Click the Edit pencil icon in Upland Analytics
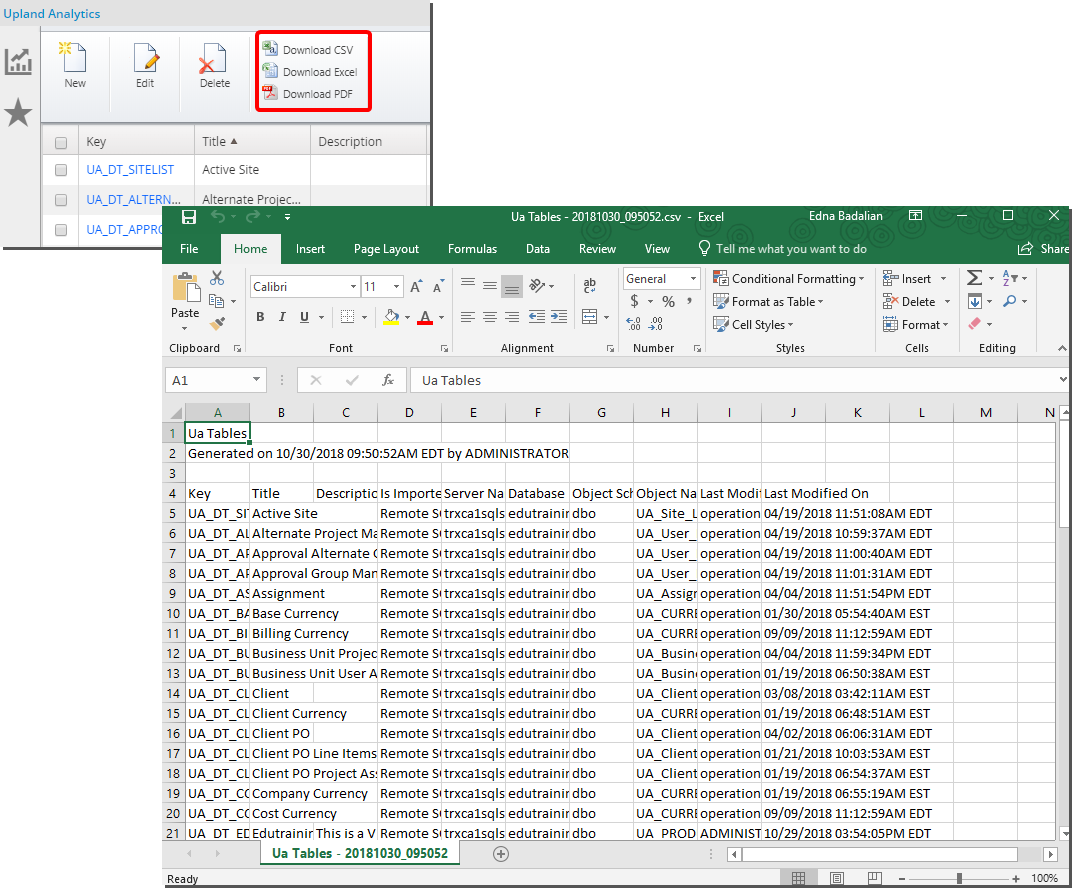Viewport: 1079px width, 895px height. click(x=145, y=58)
